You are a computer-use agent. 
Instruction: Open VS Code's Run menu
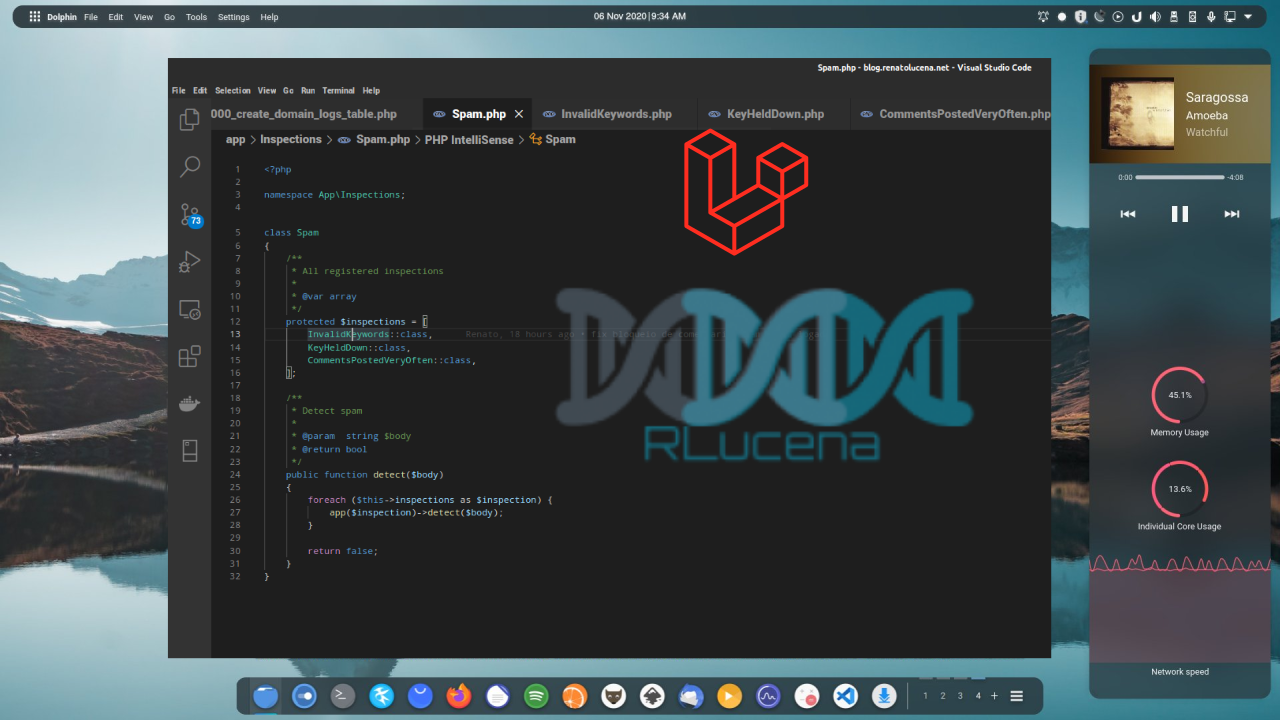[x=307, y=90]
